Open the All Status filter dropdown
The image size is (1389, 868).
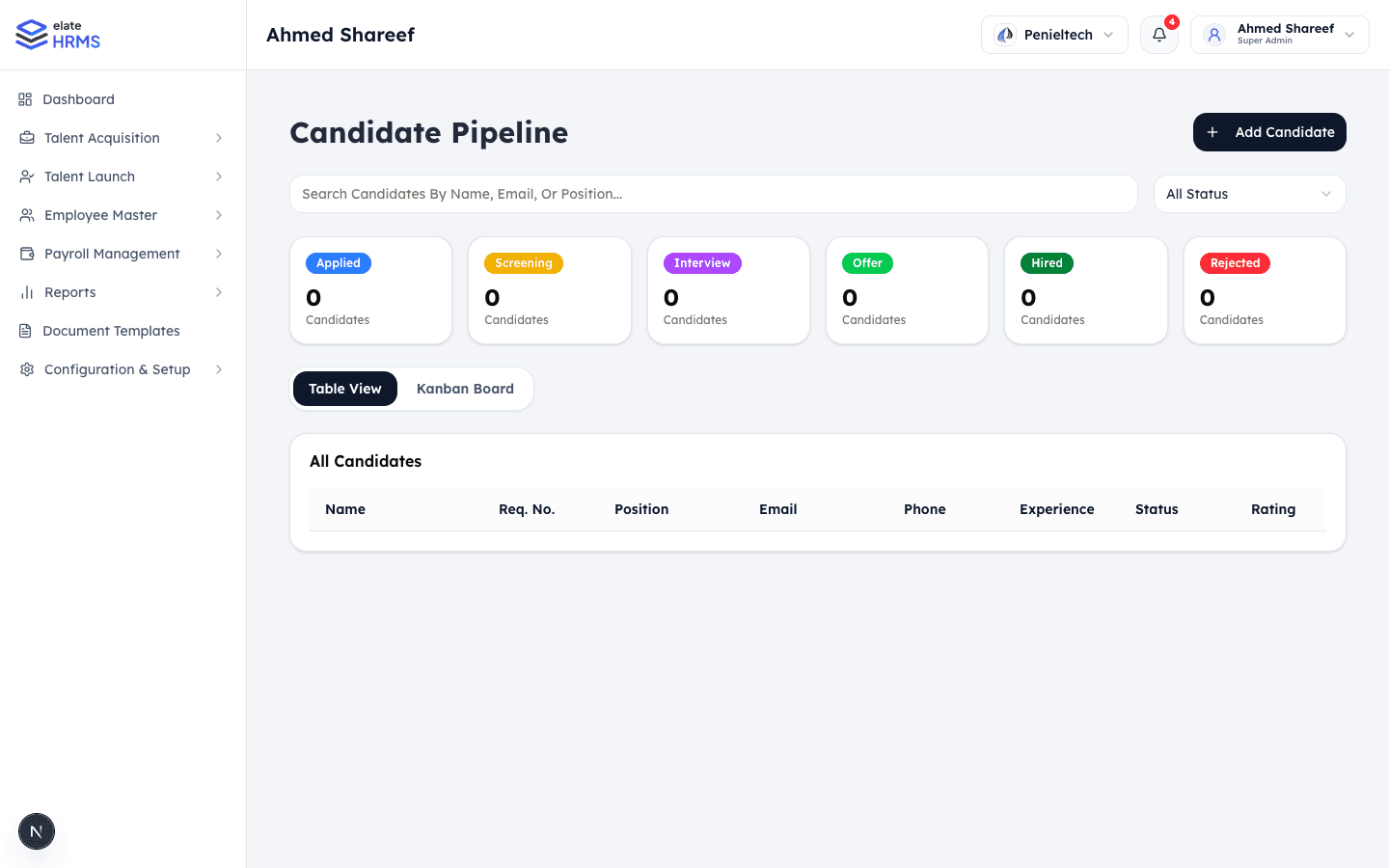(x=1249, y=194)
